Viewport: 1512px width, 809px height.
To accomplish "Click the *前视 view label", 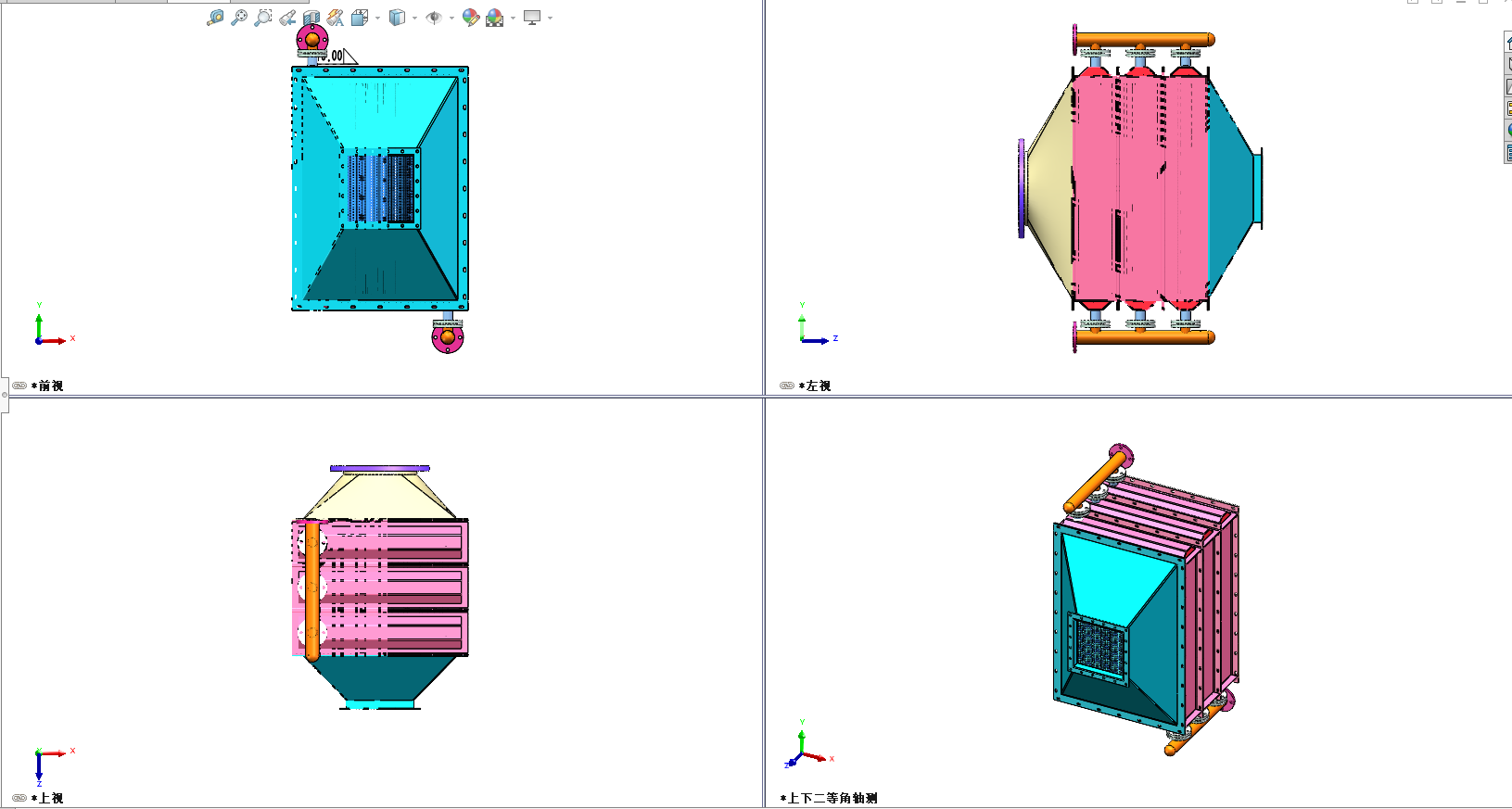I will [x=47, y=386].
